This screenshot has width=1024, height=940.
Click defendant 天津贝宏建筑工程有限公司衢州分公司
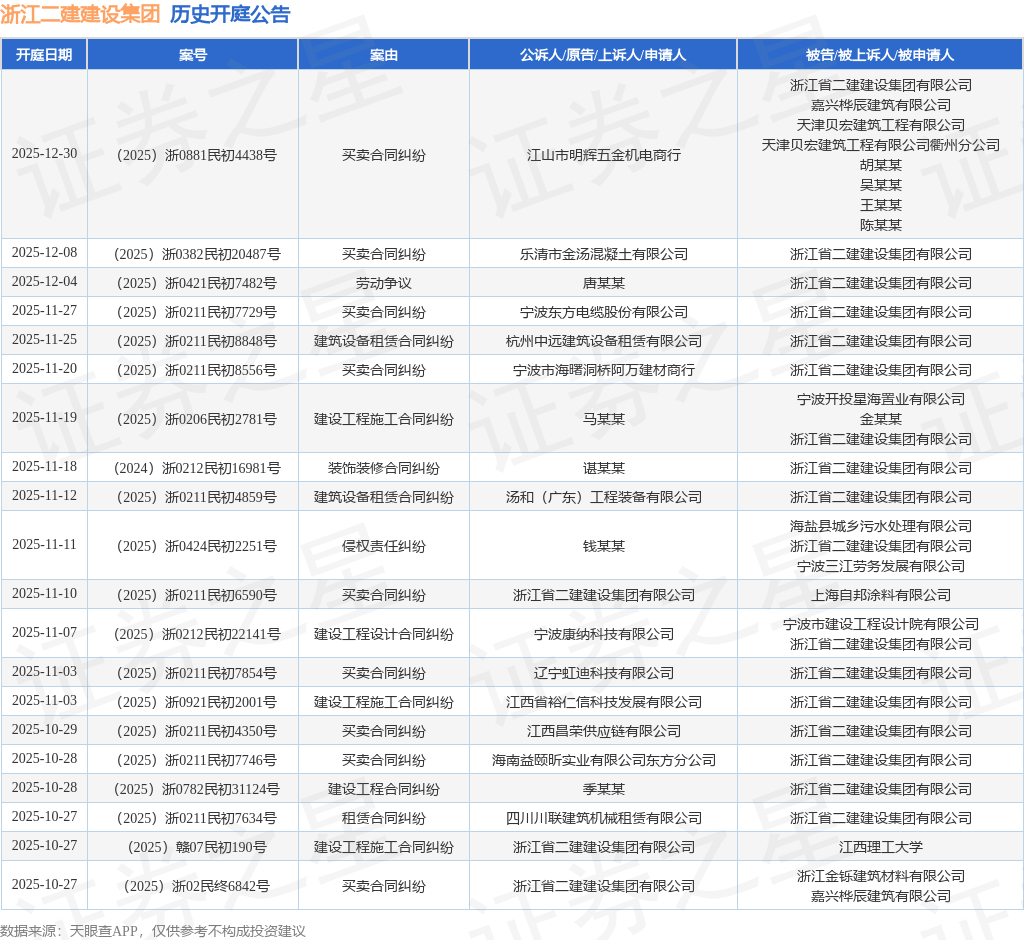click(x=880, y=145)
